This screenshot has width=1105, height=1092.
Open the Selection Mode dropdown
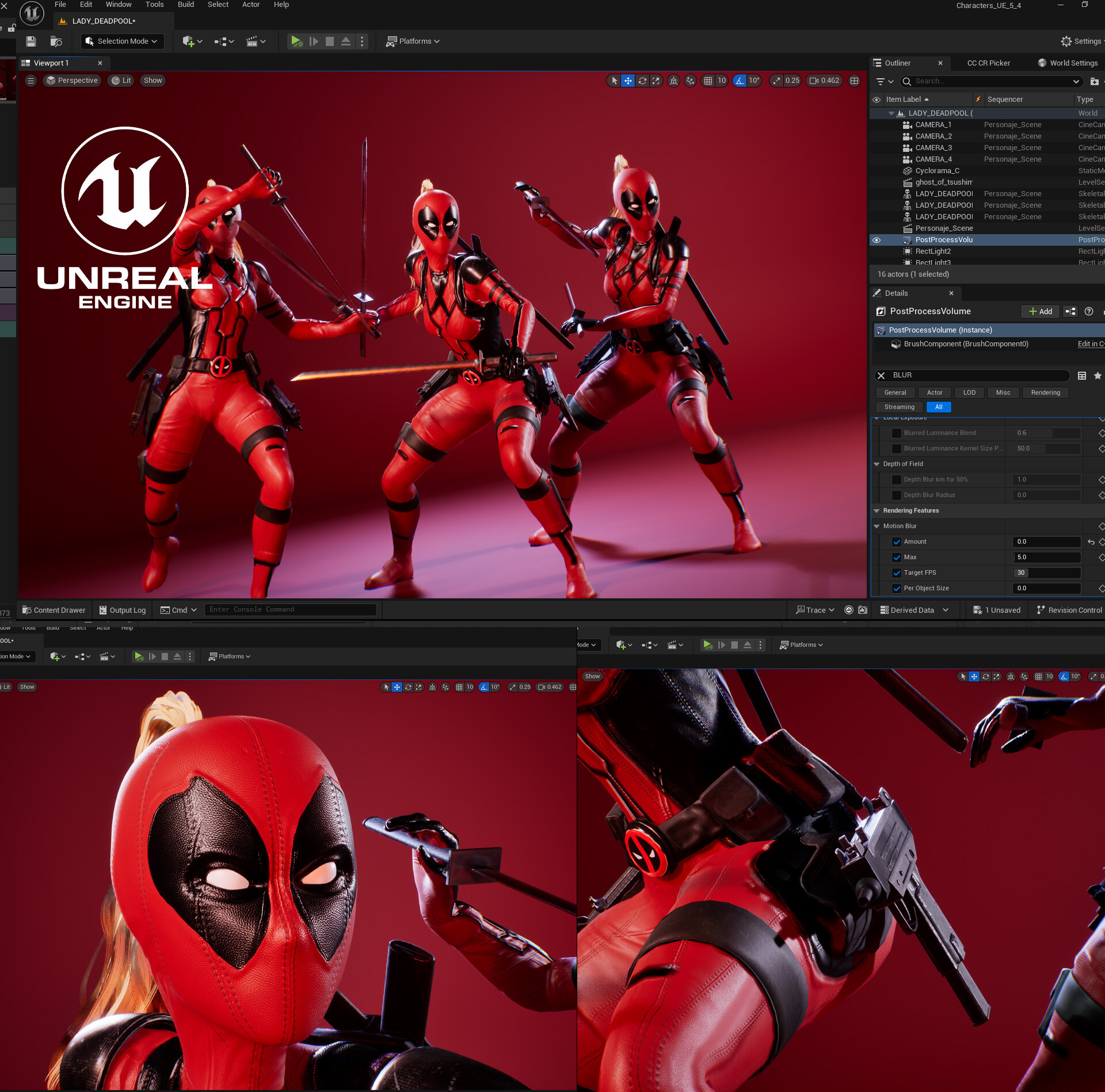[x=122, y=41]
